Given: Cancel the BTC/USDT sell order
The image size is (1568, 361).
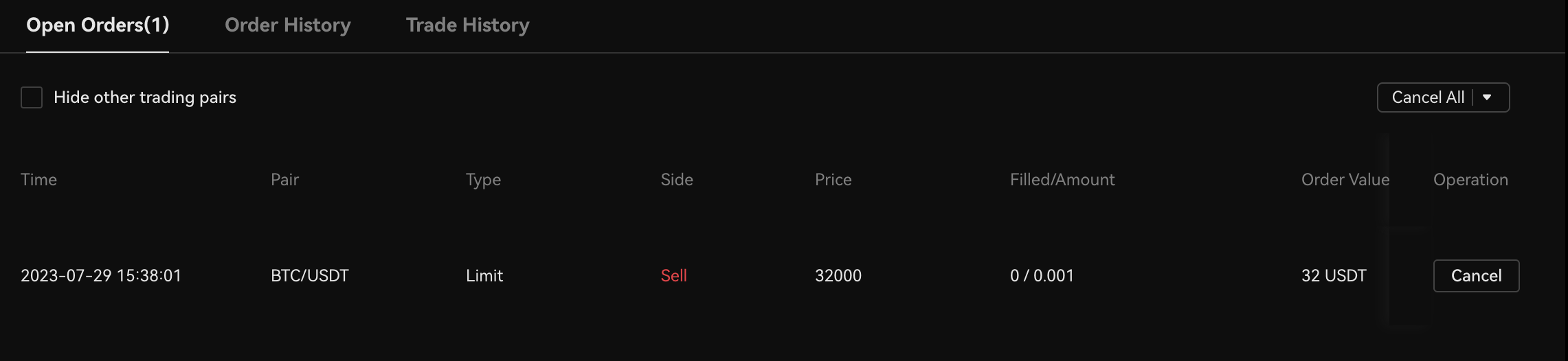Looking at the screenshot, I should 1476,276.
